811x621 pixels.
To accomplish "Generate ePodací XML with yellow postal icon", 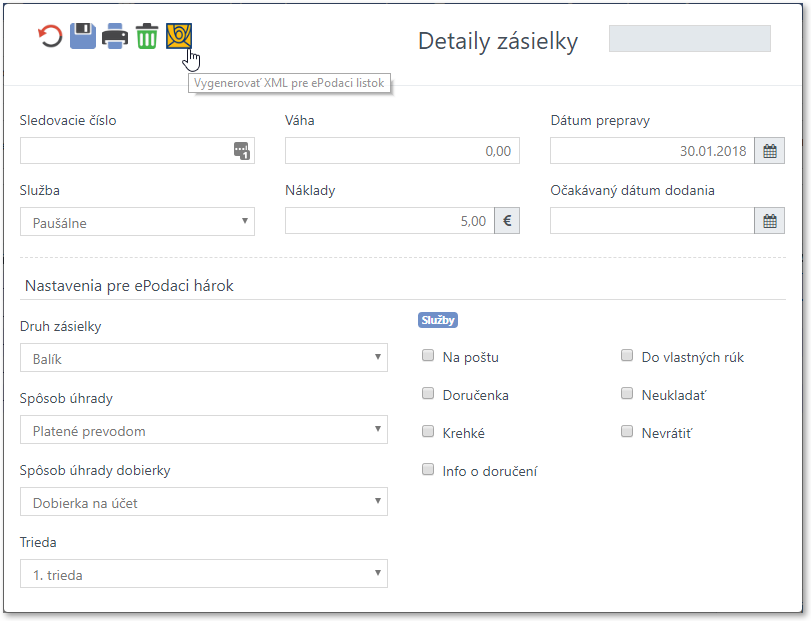I will (179, 36).
